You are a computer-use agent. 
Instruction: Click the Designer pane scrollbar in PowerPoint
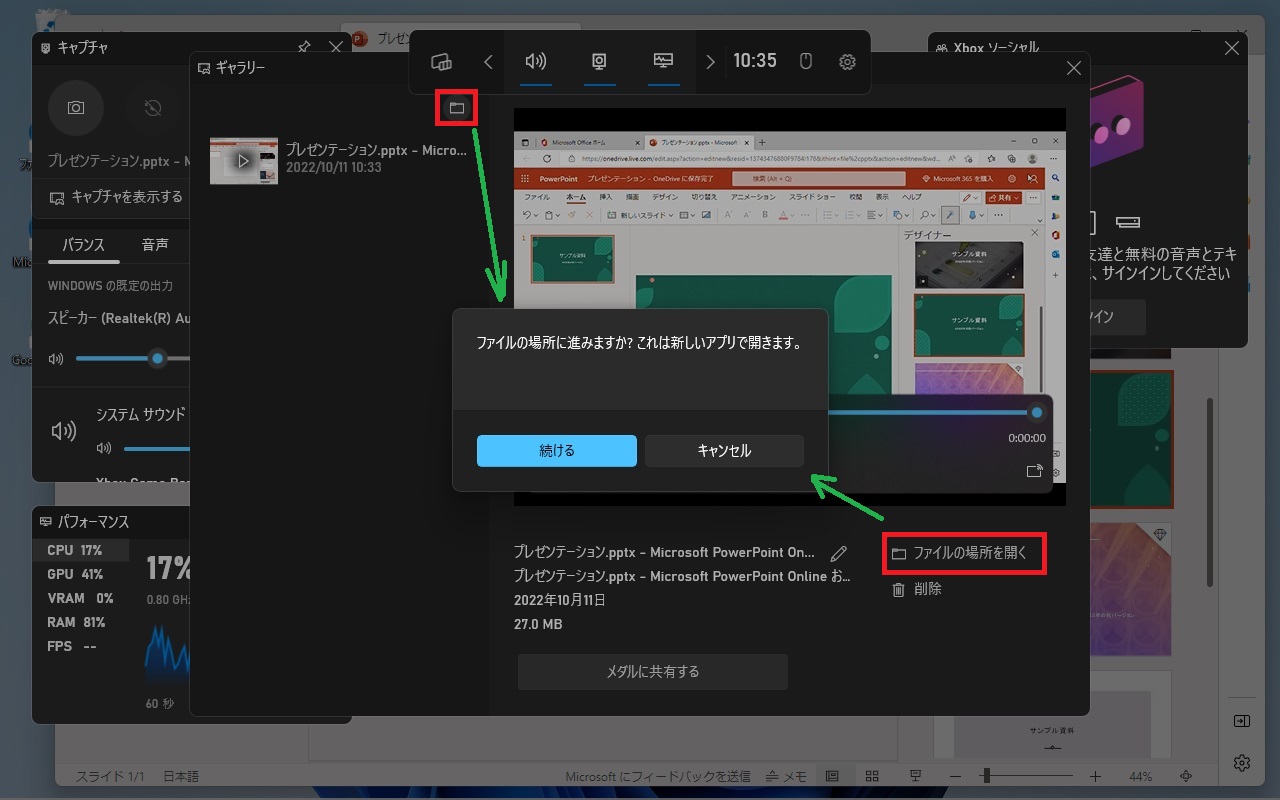(x=1209, y=492)
